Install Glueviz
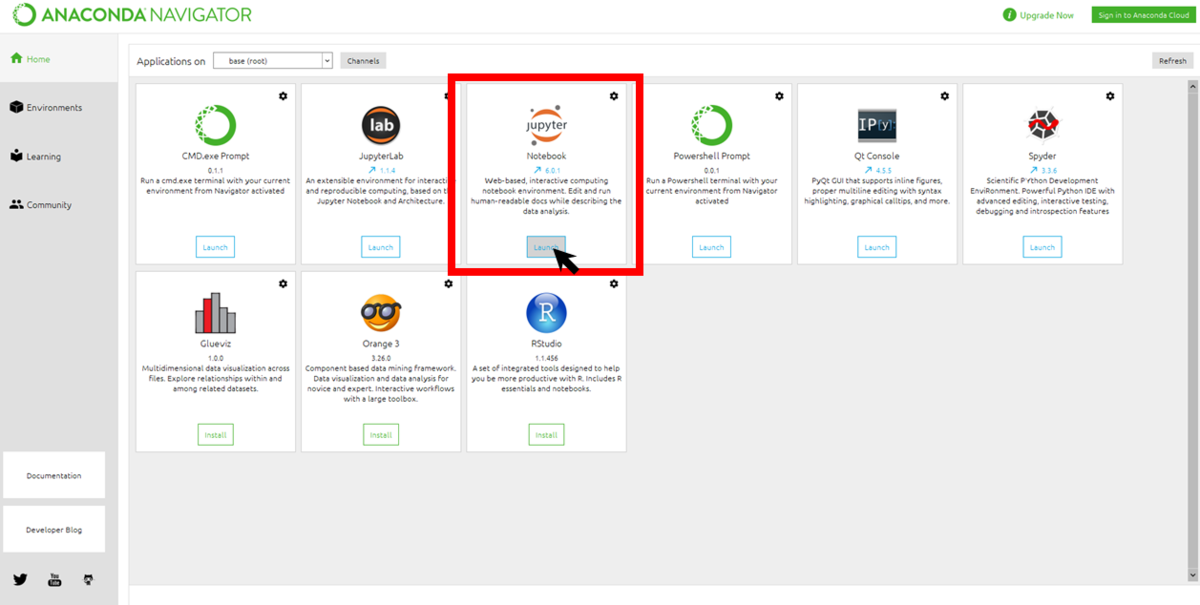 tap(215, 435)
